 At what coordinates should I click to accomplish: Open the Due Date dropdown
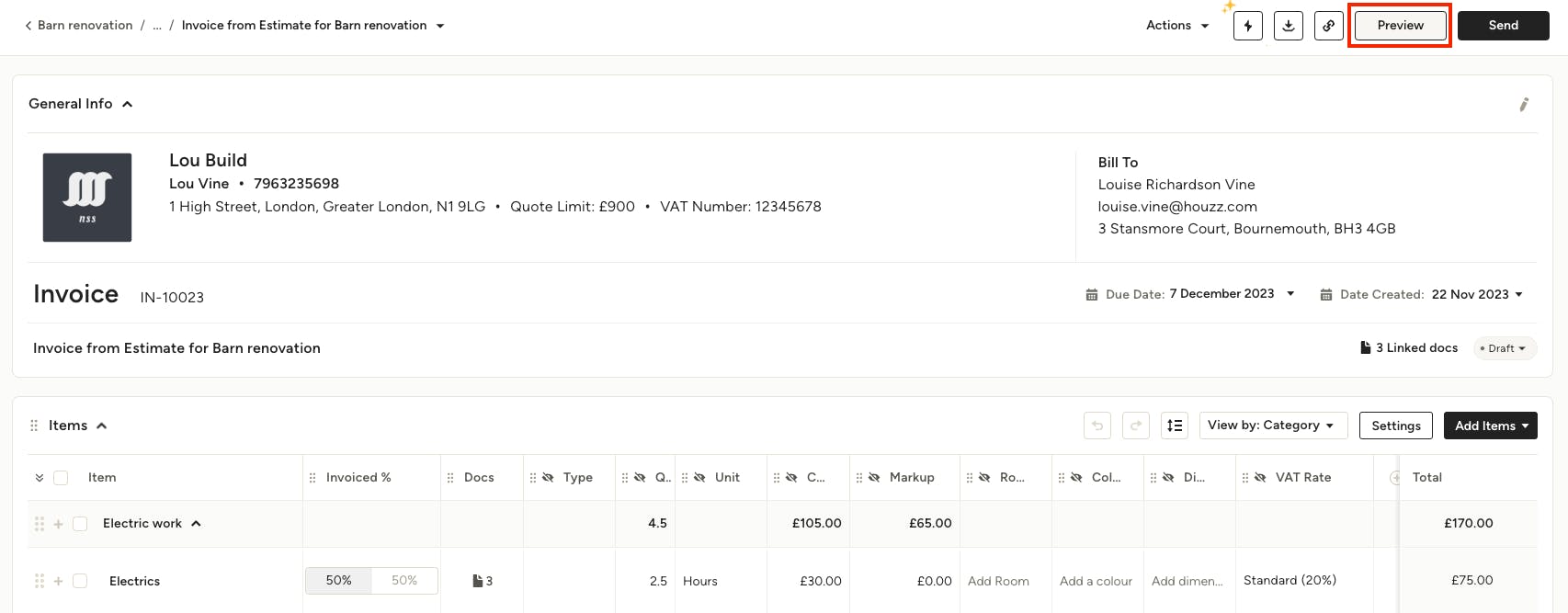pos(1290,294)
